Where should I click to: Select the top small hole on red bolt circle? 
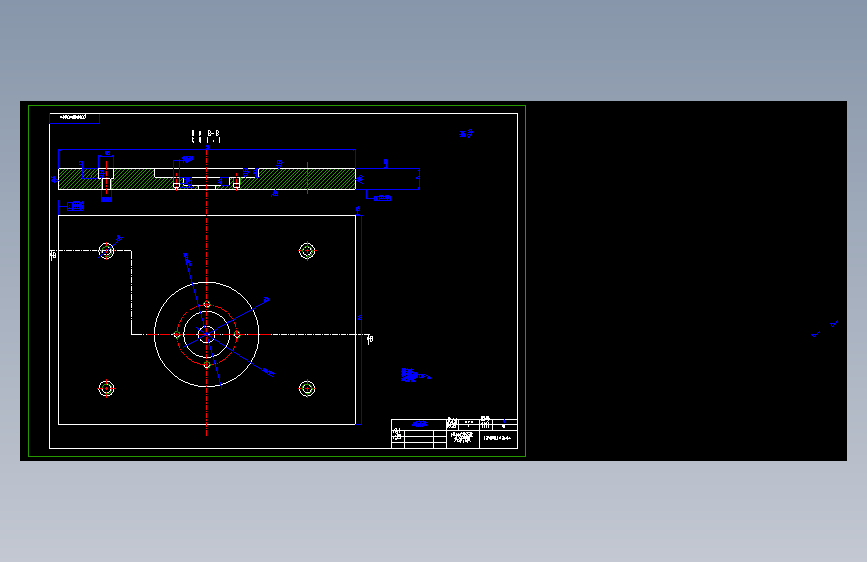[207, 304]
